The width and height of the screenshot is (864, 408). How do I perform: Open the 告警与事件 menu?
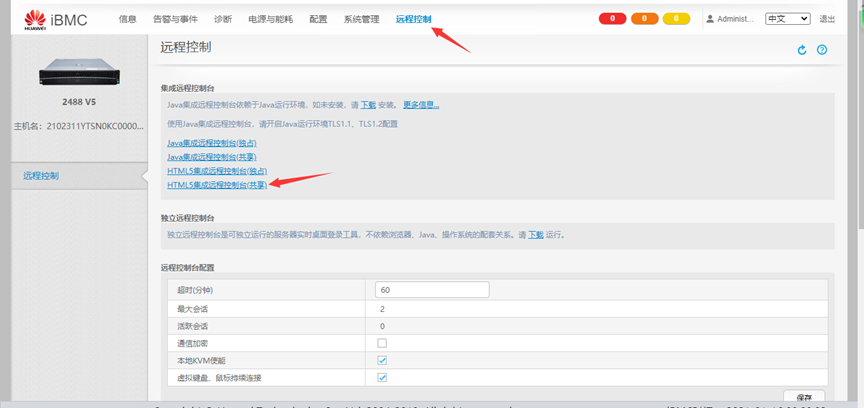point(175,19)
